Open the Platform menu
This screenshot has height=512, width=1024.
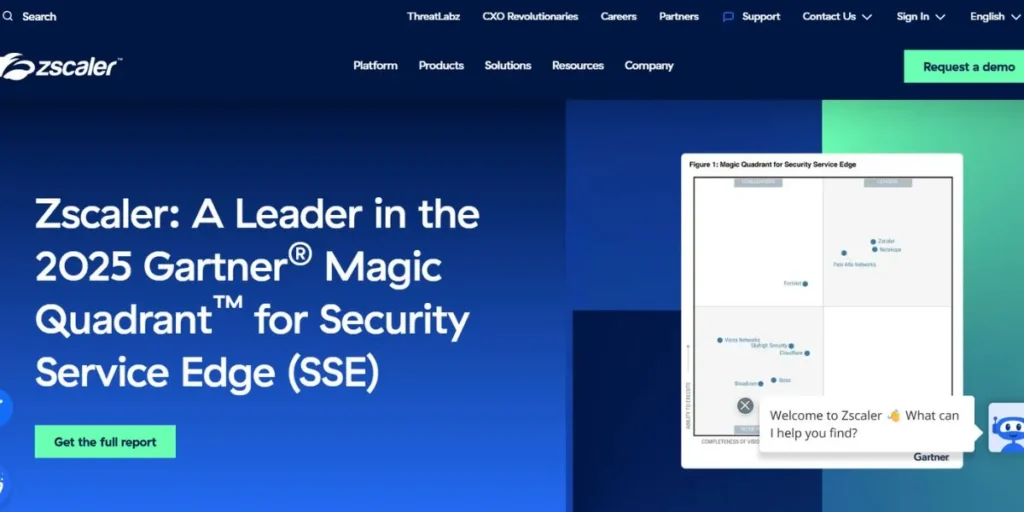pos(376,65)
